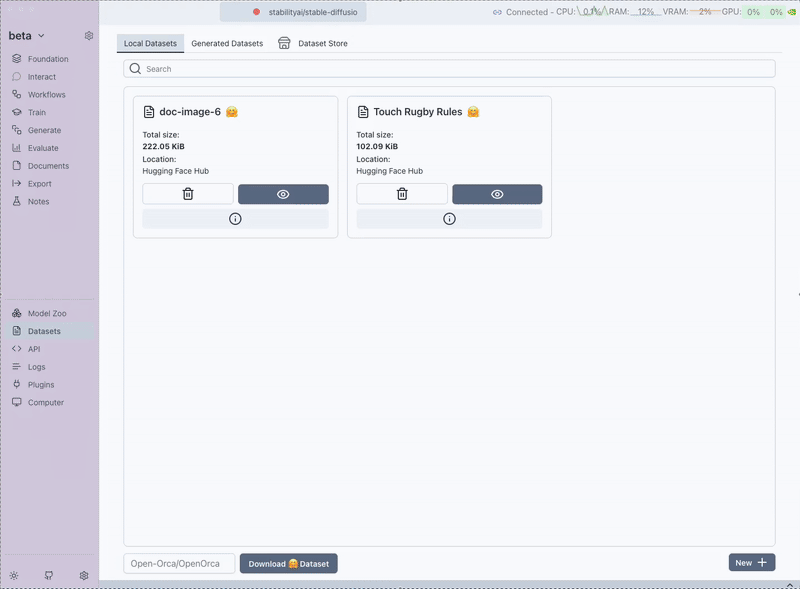Open info for Touch Rugby Rules dataset
The image size is (800, 589).
tap(449, 219)
